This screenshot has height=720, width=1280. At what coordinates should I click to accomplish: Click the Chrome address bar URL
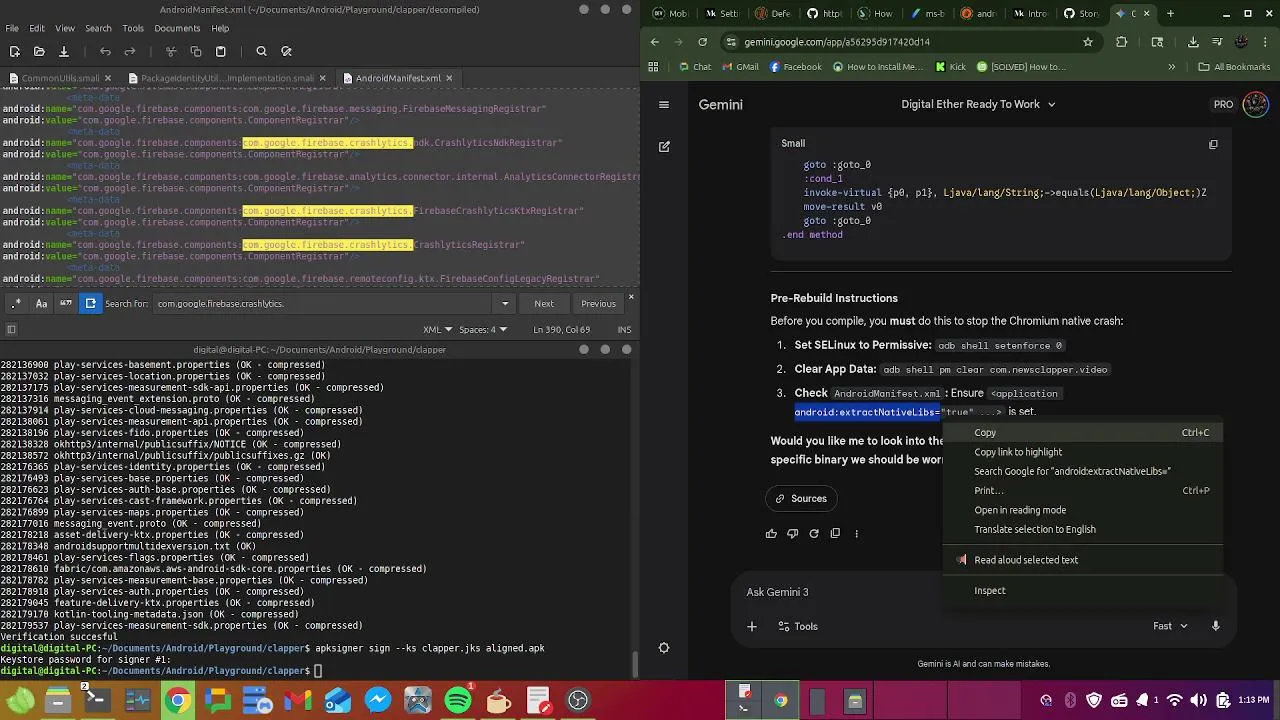[837, 42]
